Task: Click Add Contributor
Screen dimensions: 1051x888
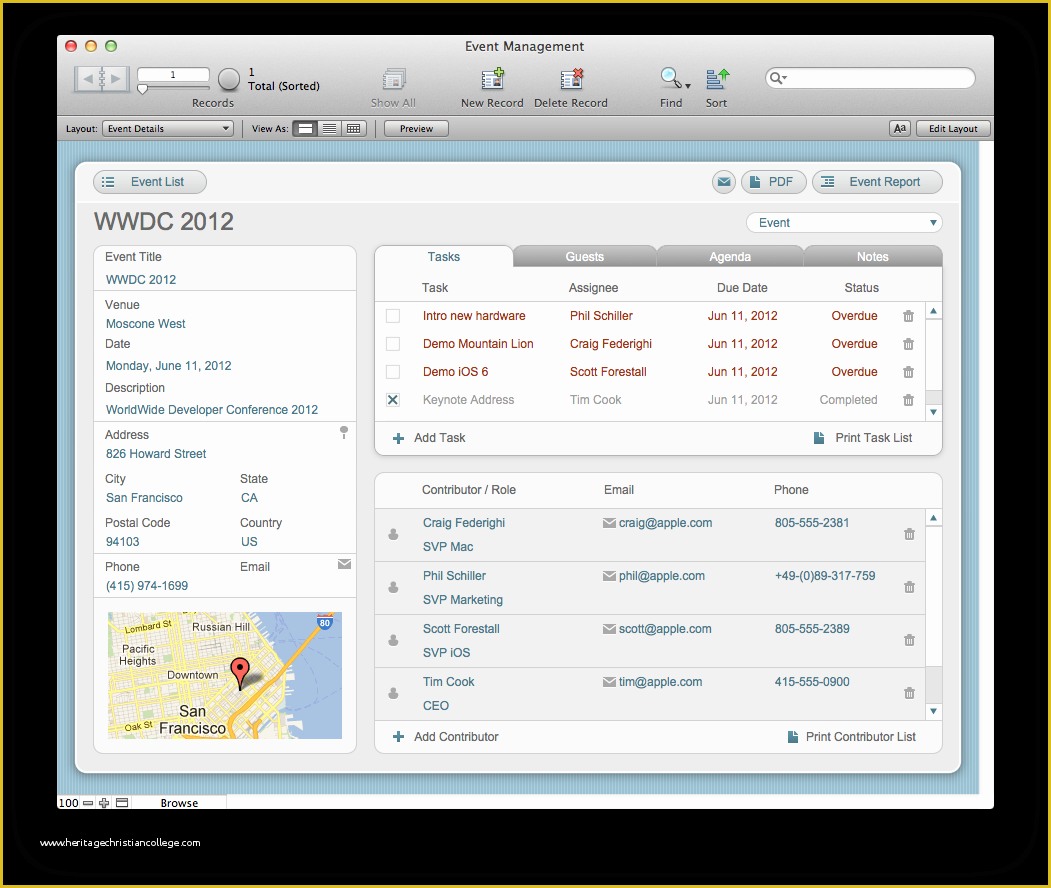Action: pyautogui.click(x=445, y=737)
